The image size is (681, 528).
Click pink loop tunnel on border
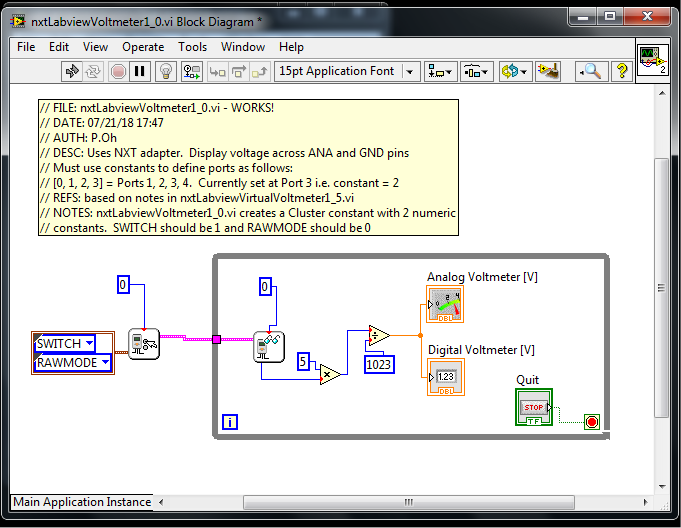(216, 340)
